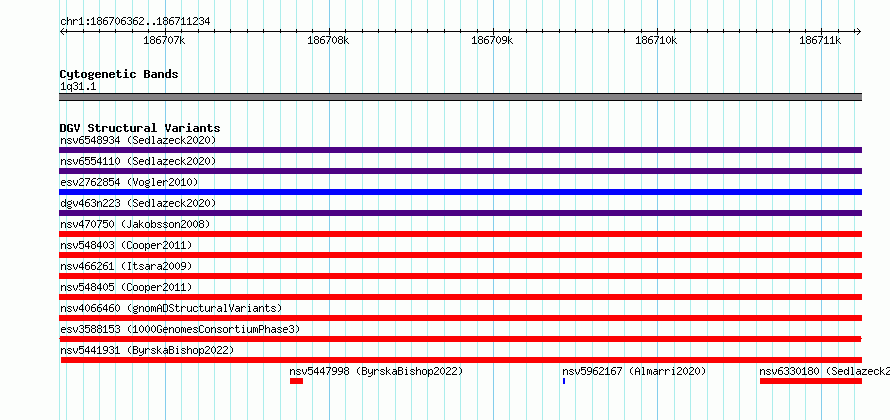Click the chr1:186706362..186711234 coordinate label
The image size is (890, 420).
point(135,22)
